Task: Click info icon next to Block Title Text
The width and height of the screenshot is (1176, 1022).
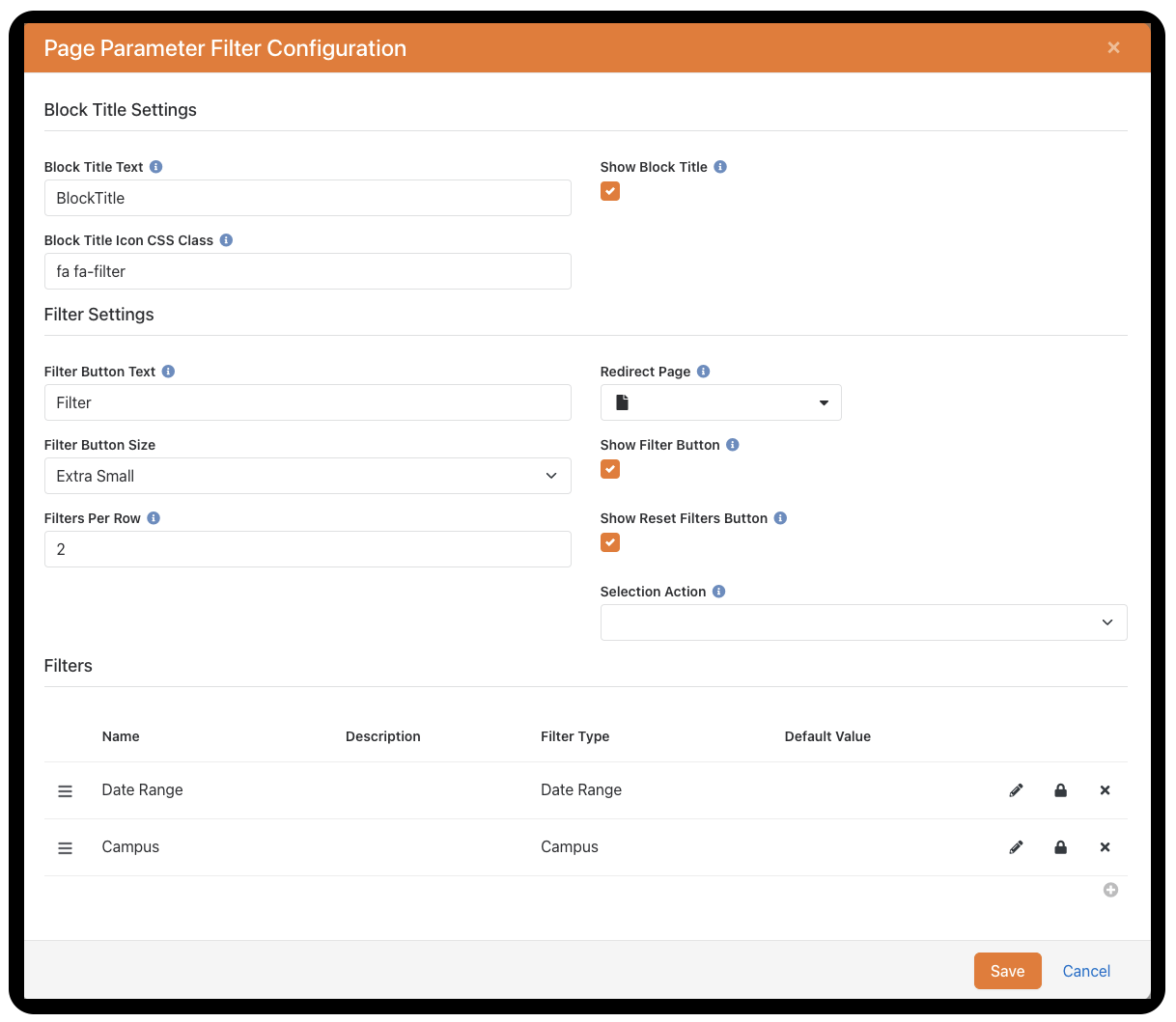Action: [156, 167]
